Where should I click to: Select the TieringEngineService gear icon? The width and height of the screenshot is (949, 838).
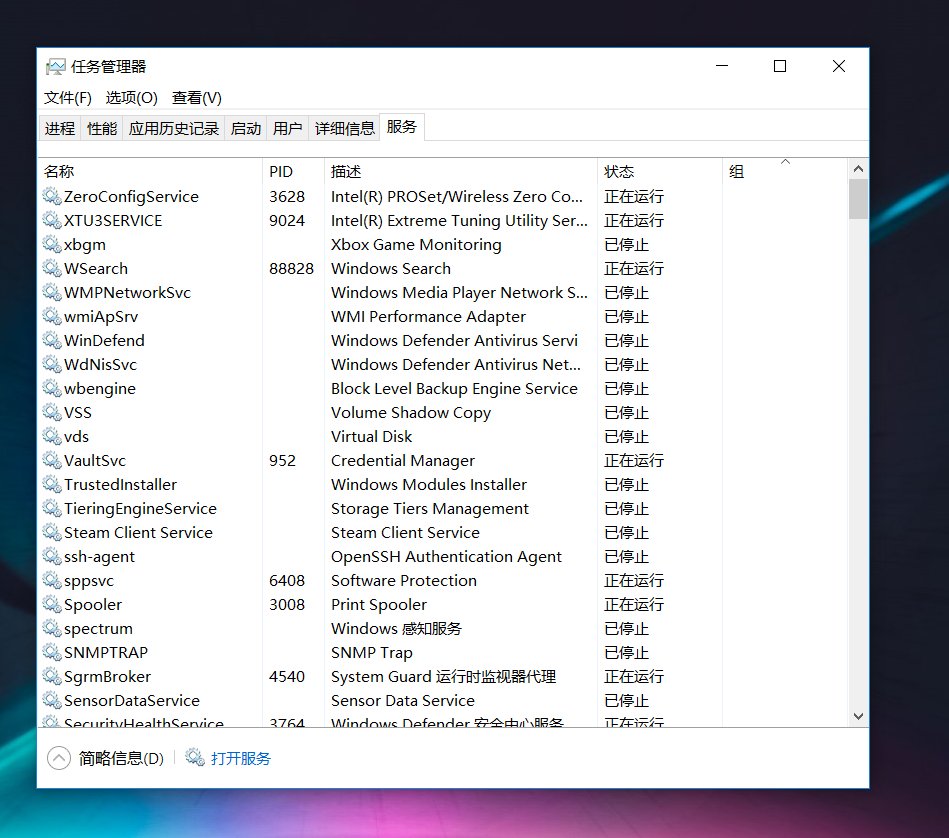[x=52, y=508]
